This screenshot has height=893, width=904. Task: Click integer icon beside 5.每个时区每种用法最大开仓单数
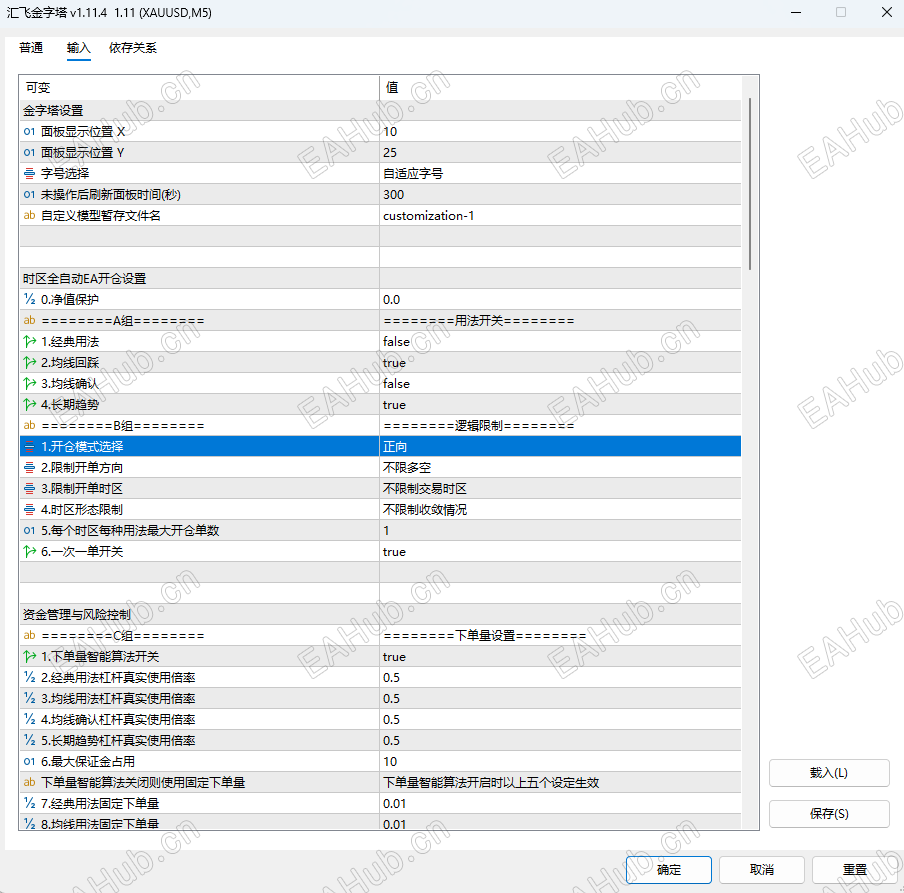tap(29, 530)
